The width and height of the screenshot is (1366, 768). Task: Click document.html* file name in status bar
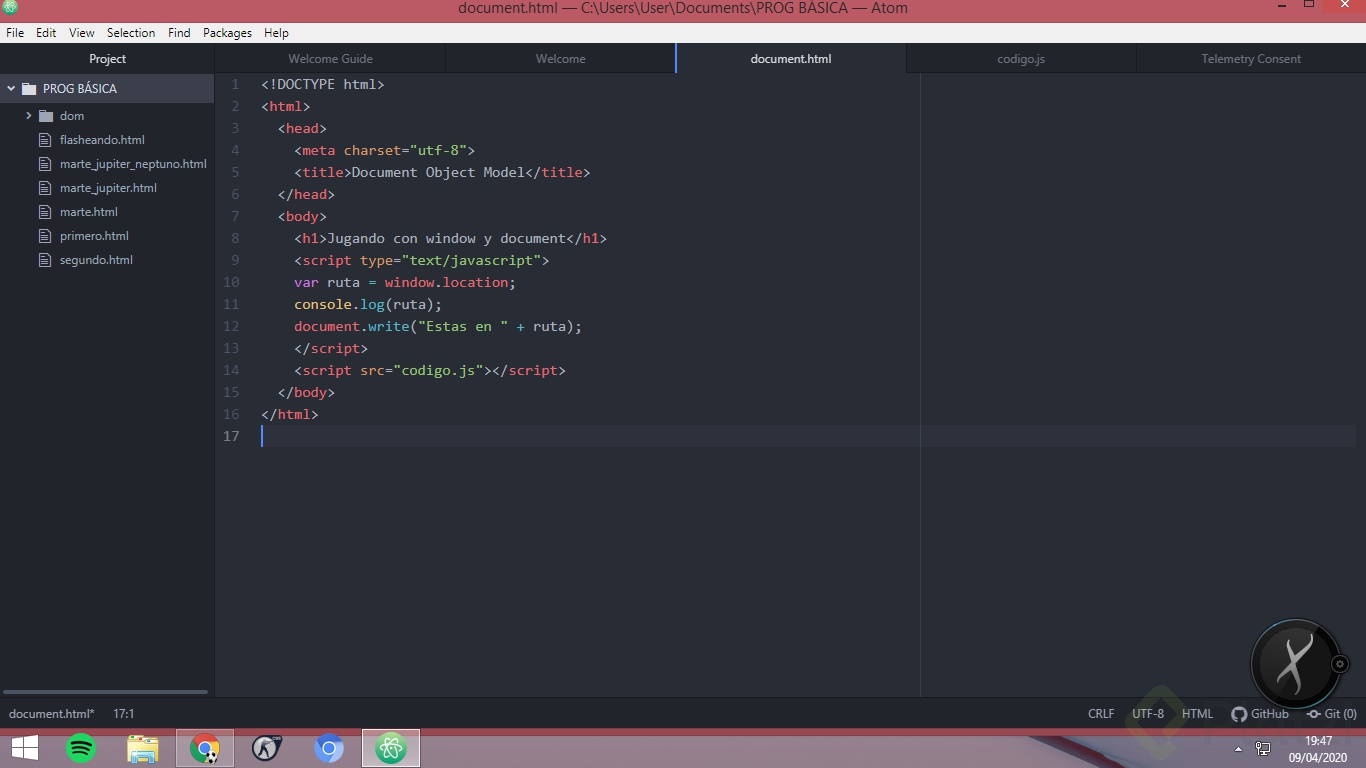(52, 714)
